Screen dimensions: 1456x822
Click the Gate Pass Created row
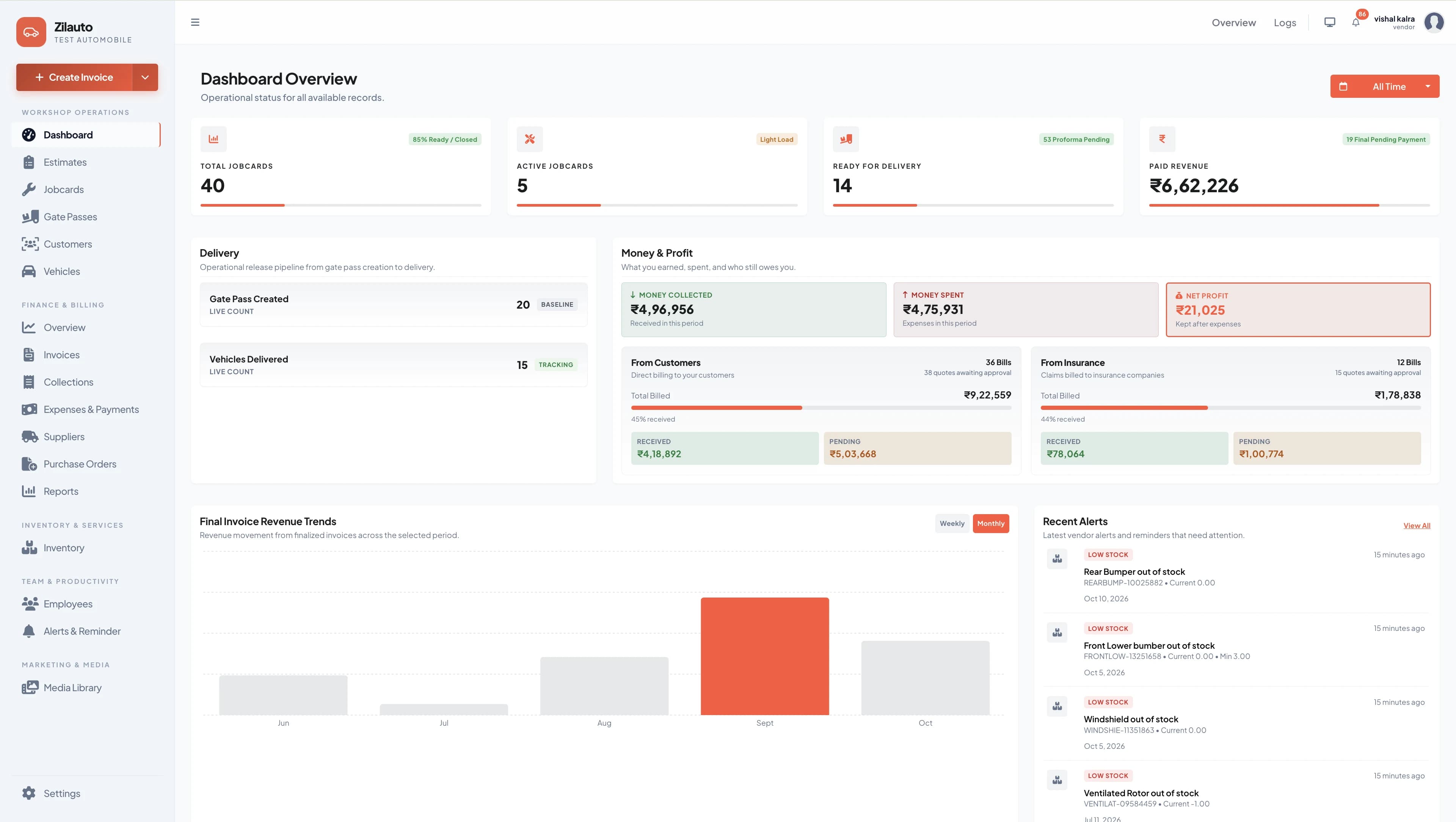(394, 305)
